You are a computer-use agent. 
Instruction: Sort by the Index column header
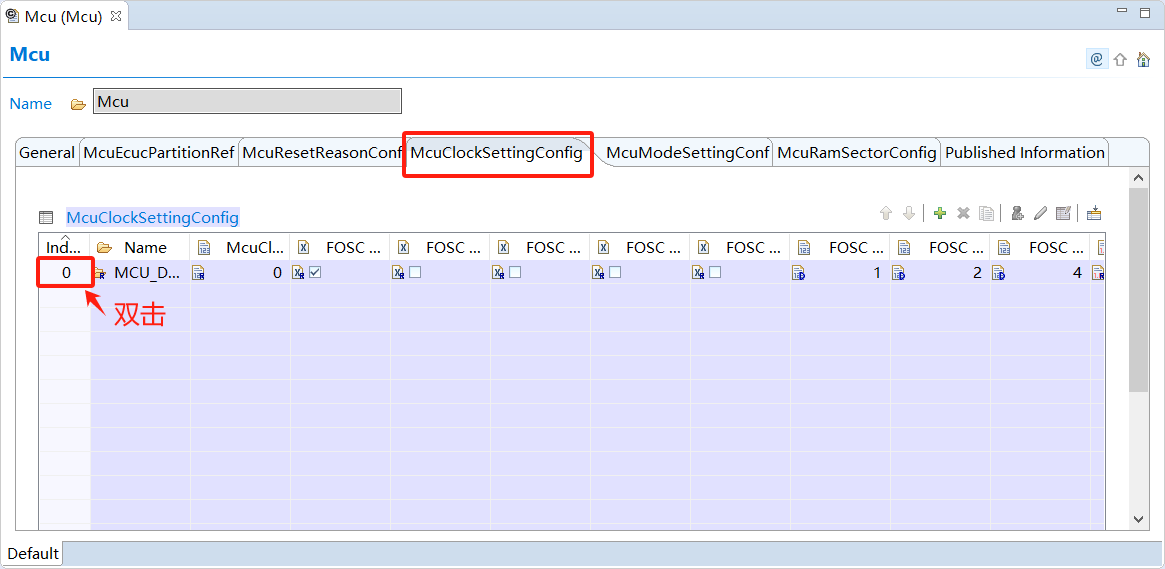point(64,247)
